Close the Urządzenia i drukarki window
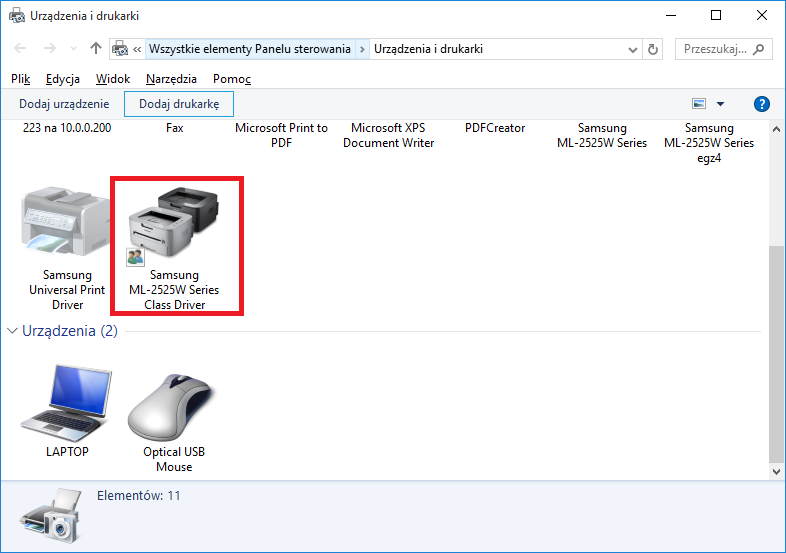This screenshot has height=553, width=786. pos(762,16)
